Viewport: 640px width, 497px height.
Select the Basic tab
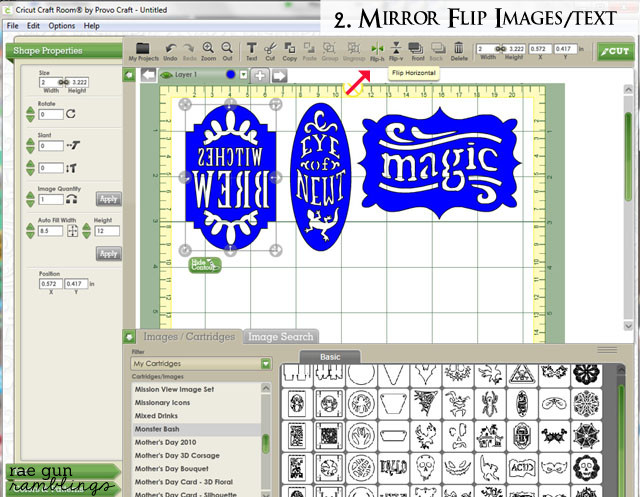pyautogui.click(x=330, y=357)
